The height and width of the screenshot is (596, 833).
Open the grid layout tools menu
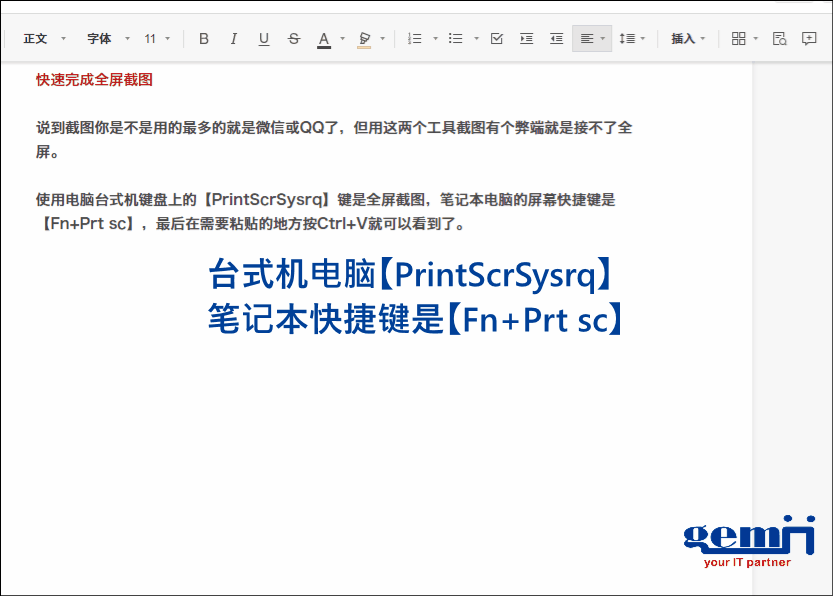tap(739, 39)
